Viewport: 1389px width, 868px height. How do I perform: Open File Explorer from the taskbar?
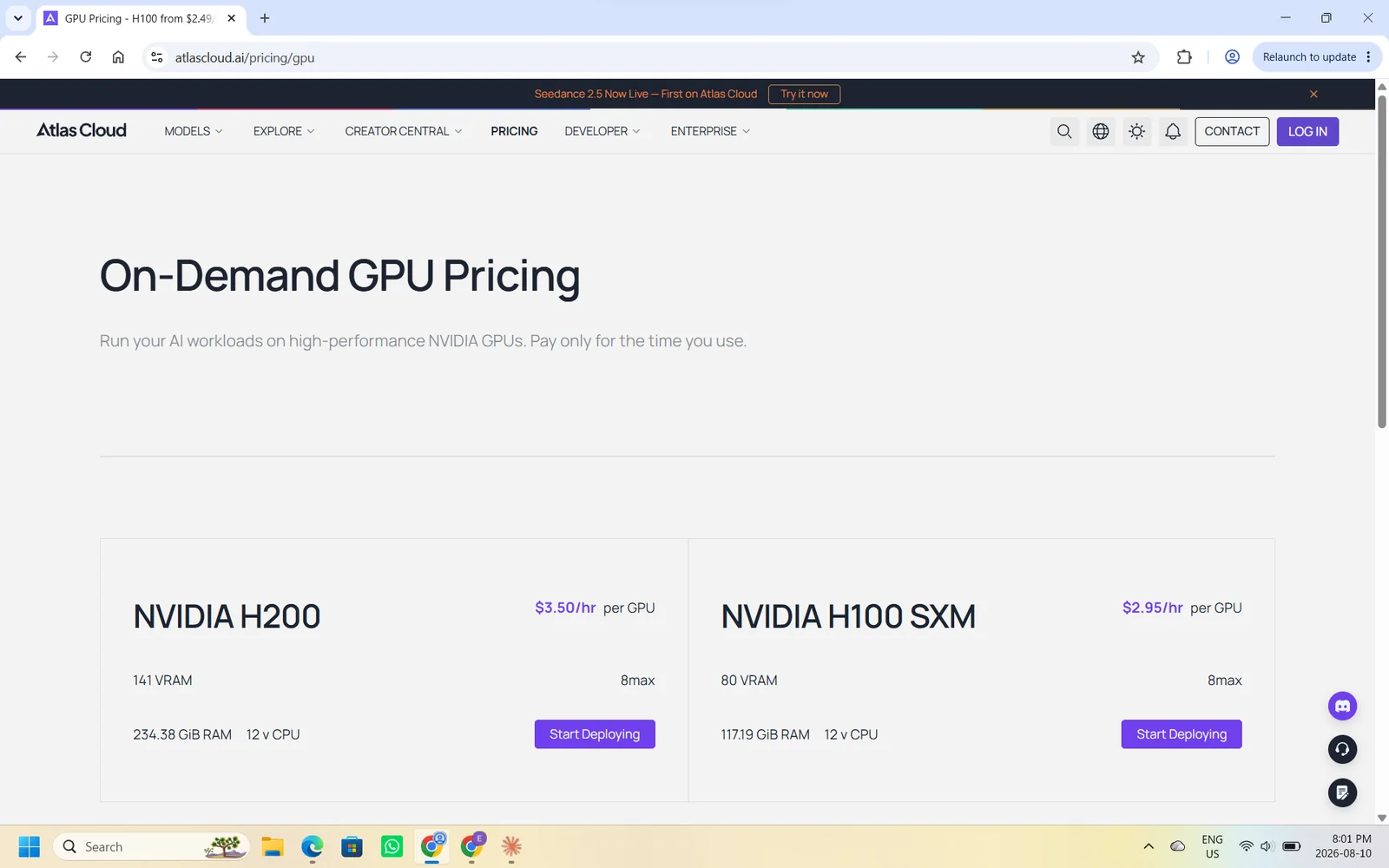point(273,846)
